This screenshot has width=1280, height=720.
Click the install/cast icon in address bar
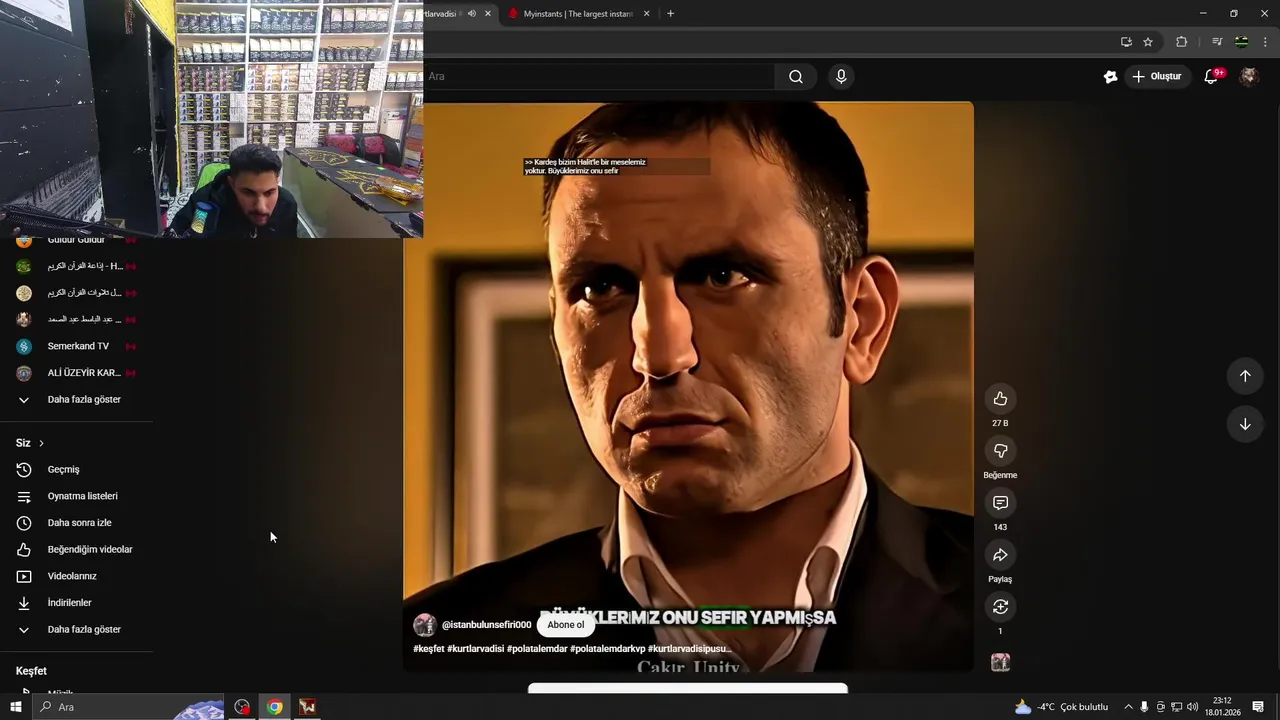coord(1126,42)
